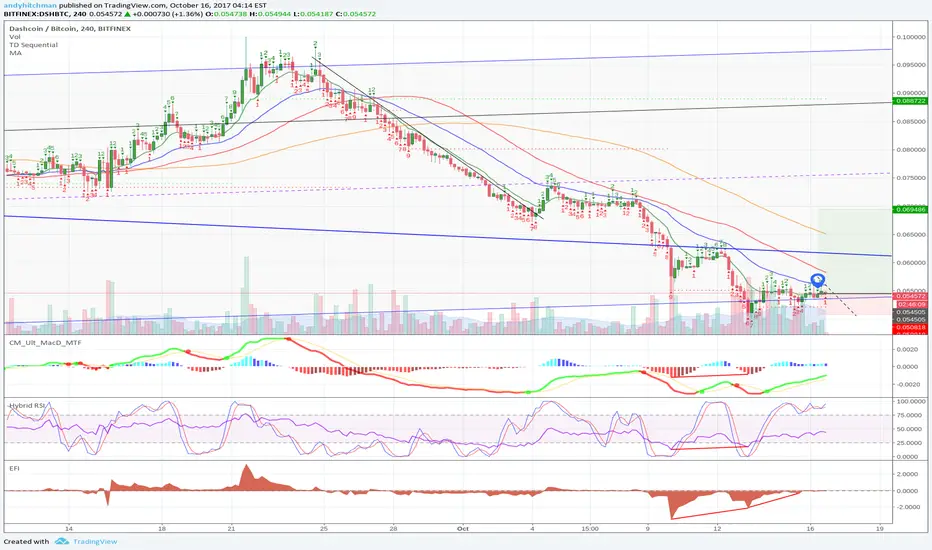Image resolution: width=932 pixels, height=550 pixels.
Task: Click the L:0.054187 low value
Action: [x=313, y=14]
